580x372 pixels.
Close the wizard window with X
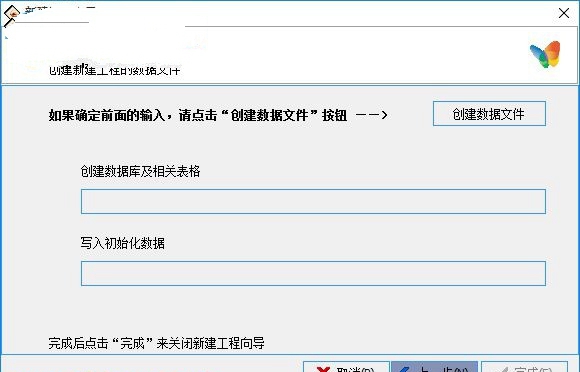[564, 13]
